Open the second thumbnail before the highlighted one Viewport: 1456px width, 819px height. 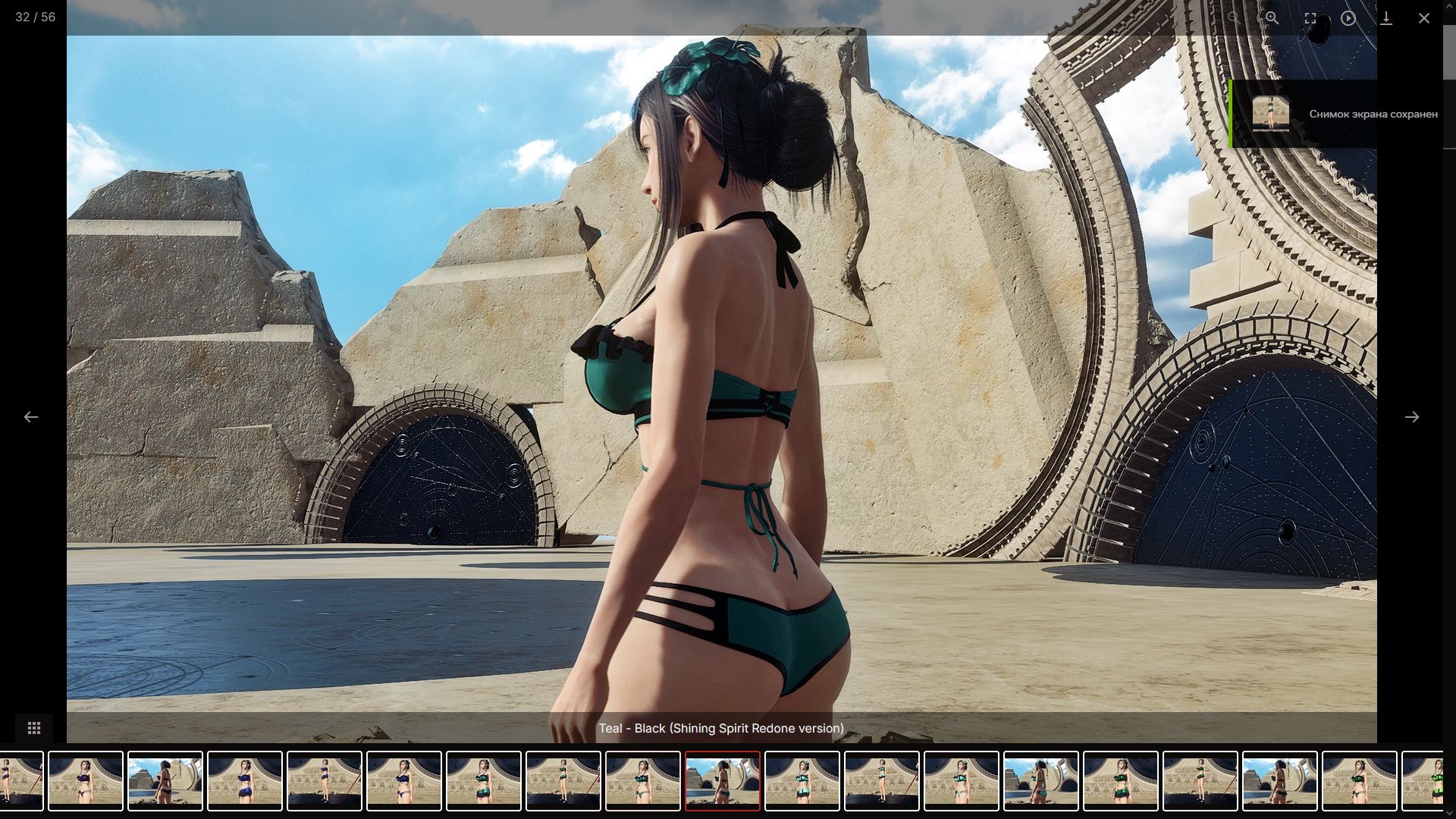coord(563,781)
